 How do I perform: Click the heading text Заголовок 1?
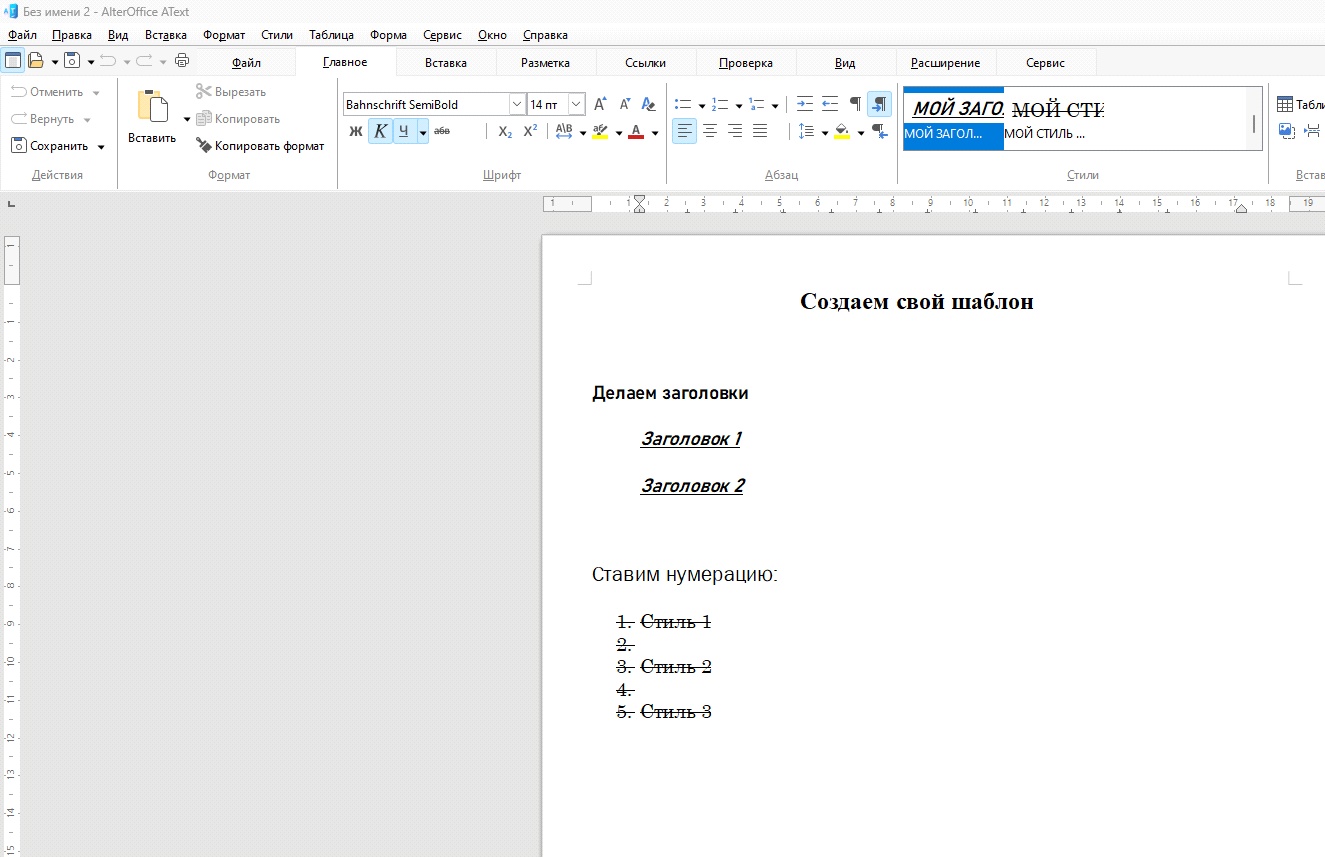(691, 439)
